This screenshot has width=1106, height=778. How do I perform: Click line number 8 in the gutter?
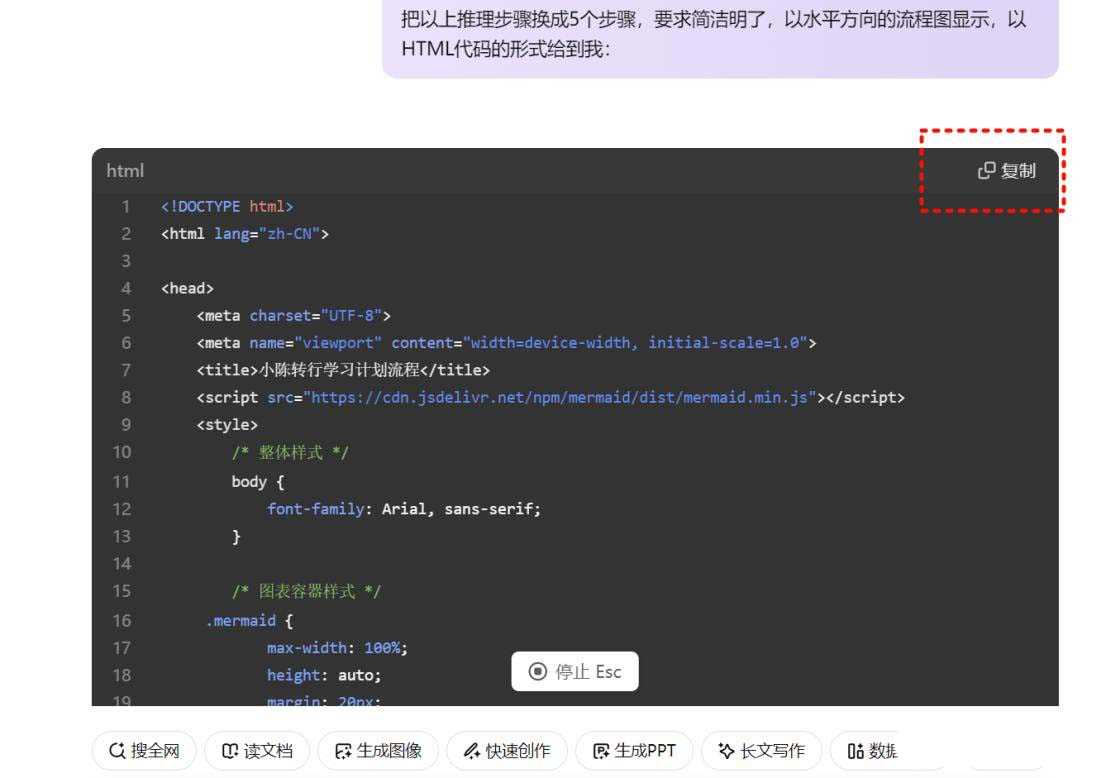(126, 398)
